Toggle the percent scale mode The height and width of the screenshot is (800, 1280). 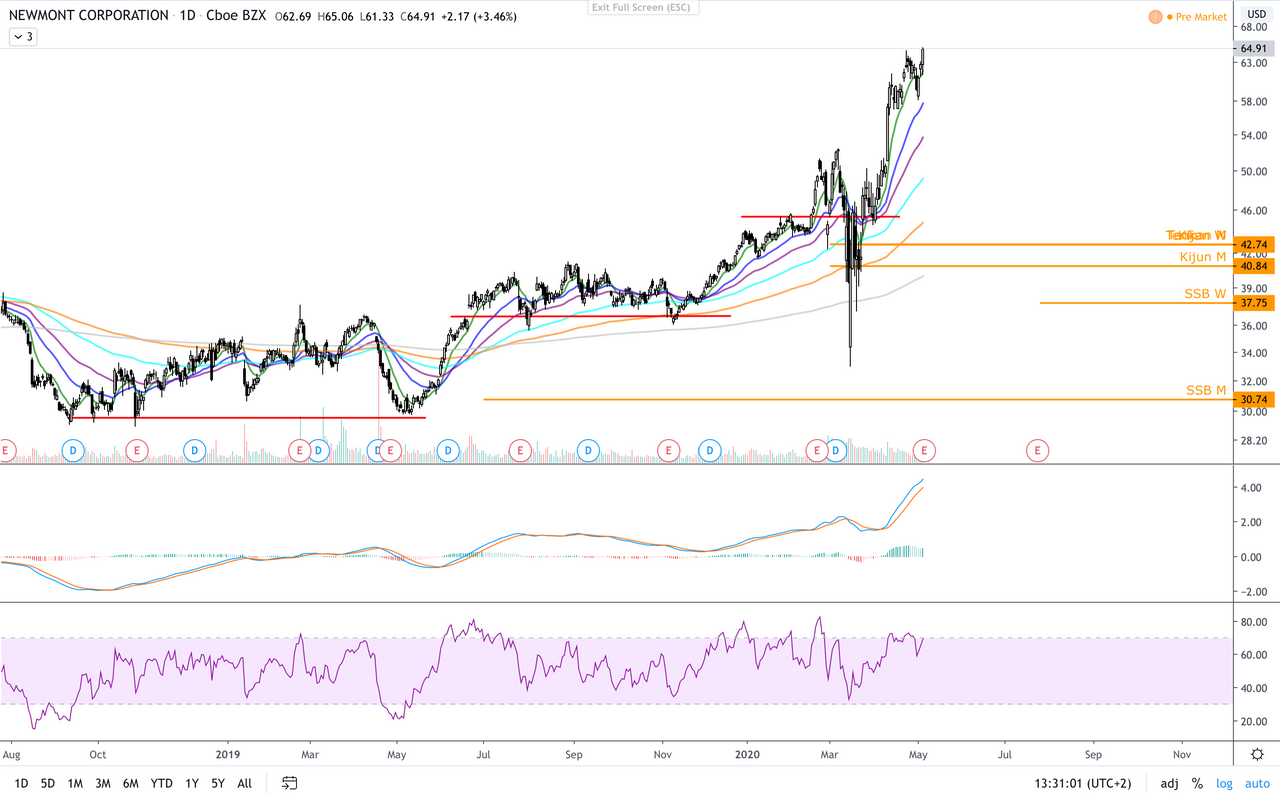pyautogui.click(x=1196, y=783)
